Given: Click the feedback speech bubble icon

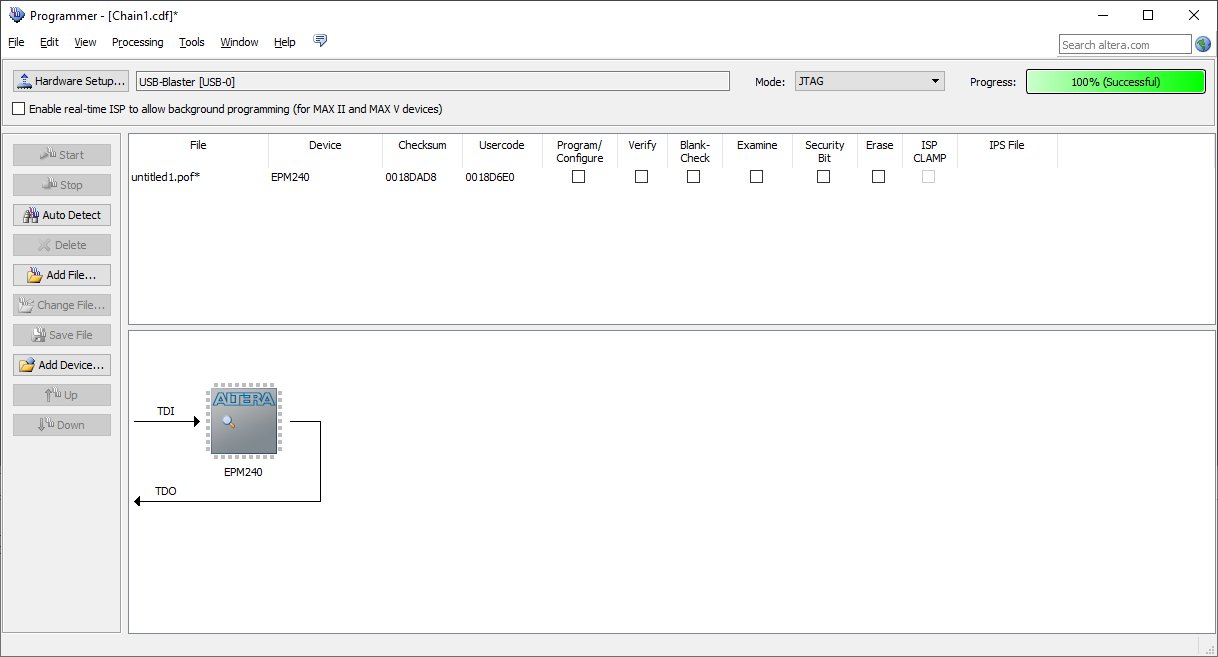Looking at the screenshot, I should tap(320, 41).
